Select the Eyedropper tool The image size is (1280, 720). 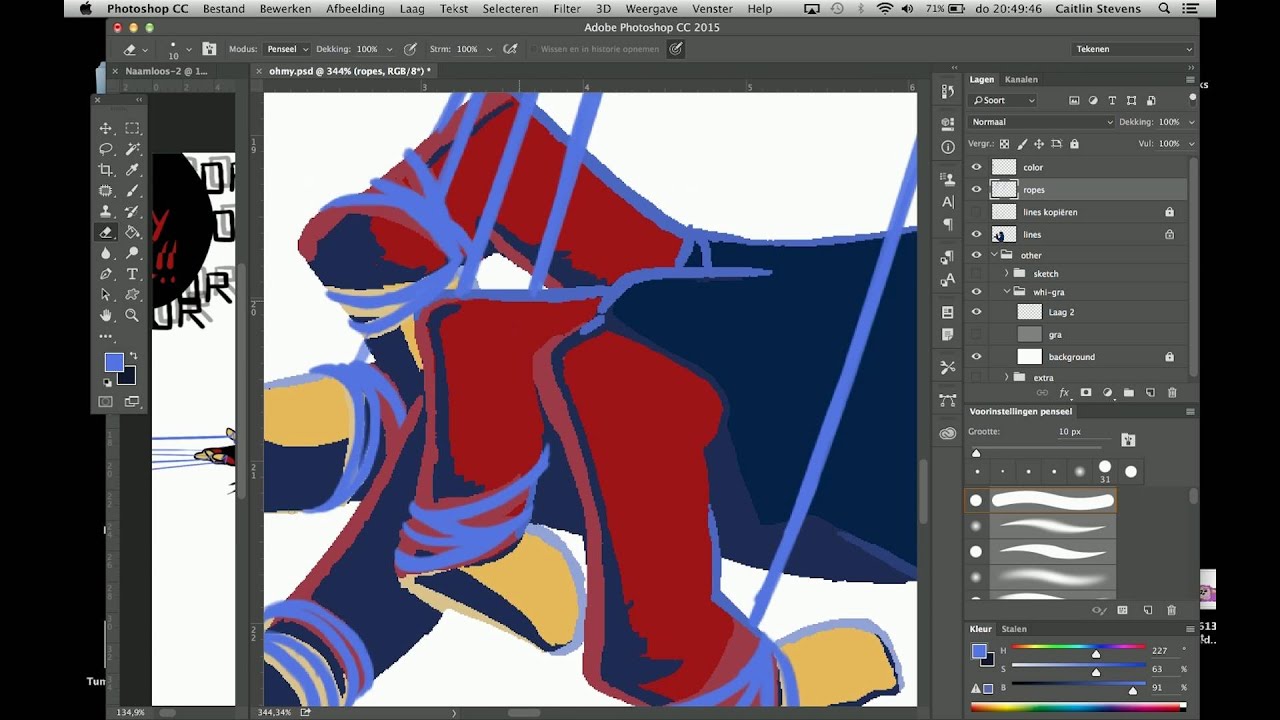click(x=132, y=170)
